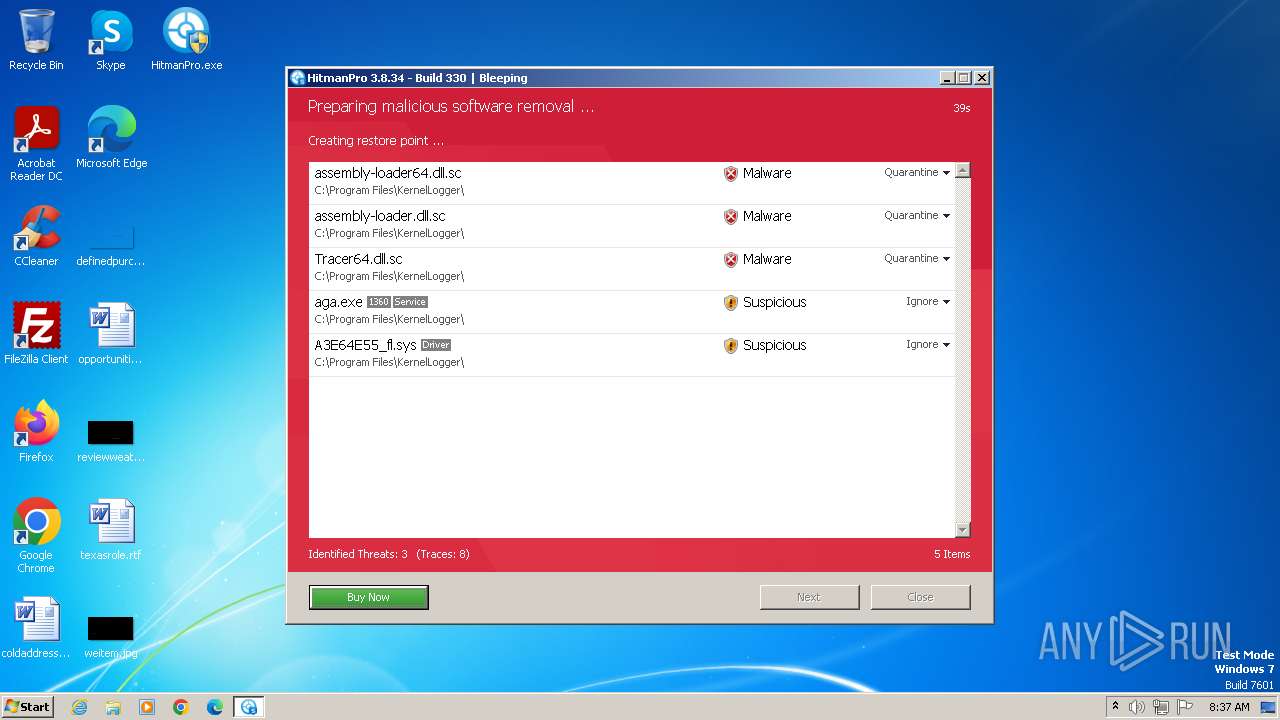Open the CCleaner desktop shortcut
This screenshot has width=1280, height=720.
(36, 235)
